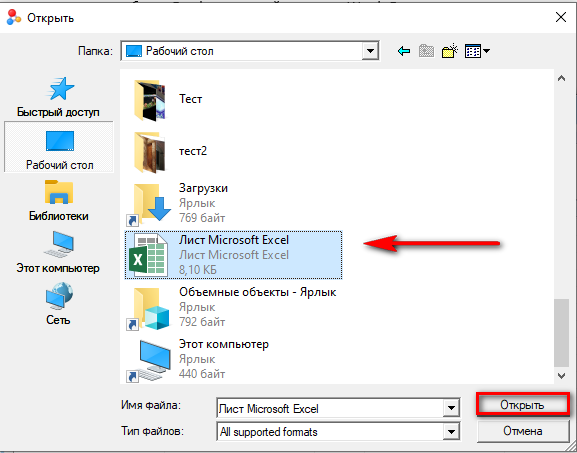Click inside the Имя файла text field
Screen dimensions: 577x453
point(330,408)
